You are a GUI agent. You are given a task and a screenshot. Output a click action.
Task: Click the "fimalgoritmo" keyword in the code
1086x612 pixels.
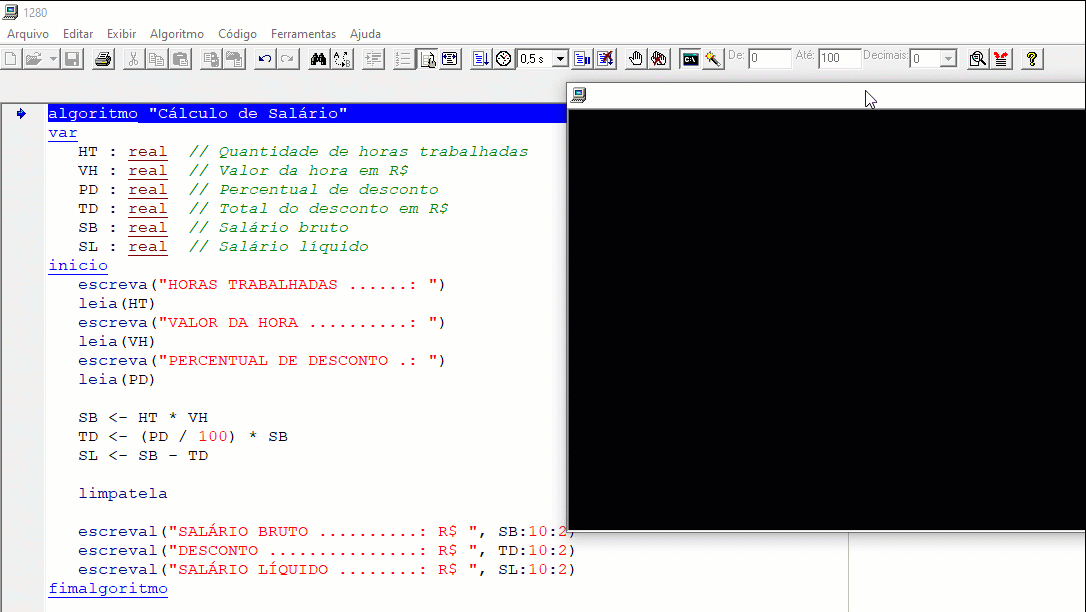[108, 589]
